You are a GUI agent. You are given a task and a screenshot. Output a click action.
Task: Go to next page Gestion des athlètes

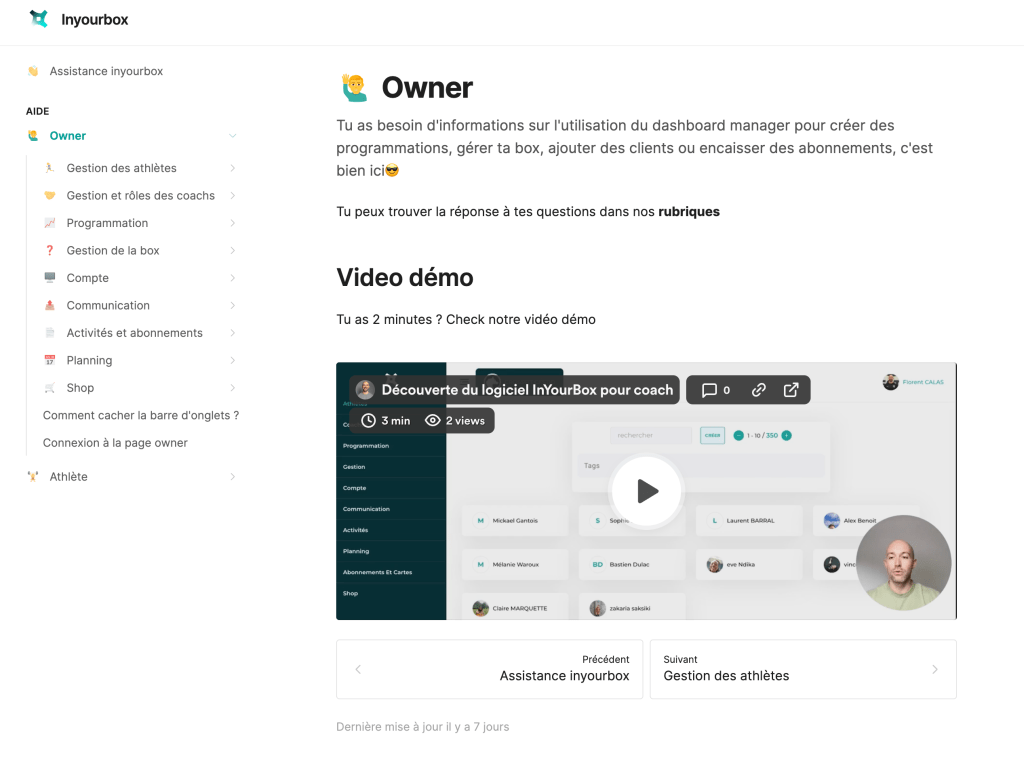click(802, 669)
